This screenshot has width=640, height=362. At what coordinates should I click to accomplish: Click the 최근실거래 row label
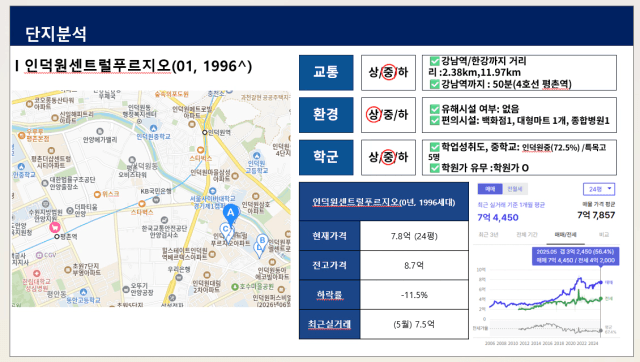coord(330,324)
